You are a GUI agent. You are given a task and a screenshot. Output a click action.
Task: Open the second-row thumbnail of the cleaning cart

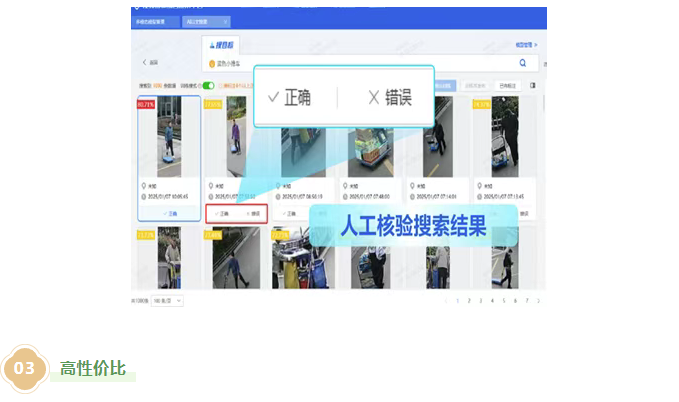pyautogui.click(x=303, y=258)
